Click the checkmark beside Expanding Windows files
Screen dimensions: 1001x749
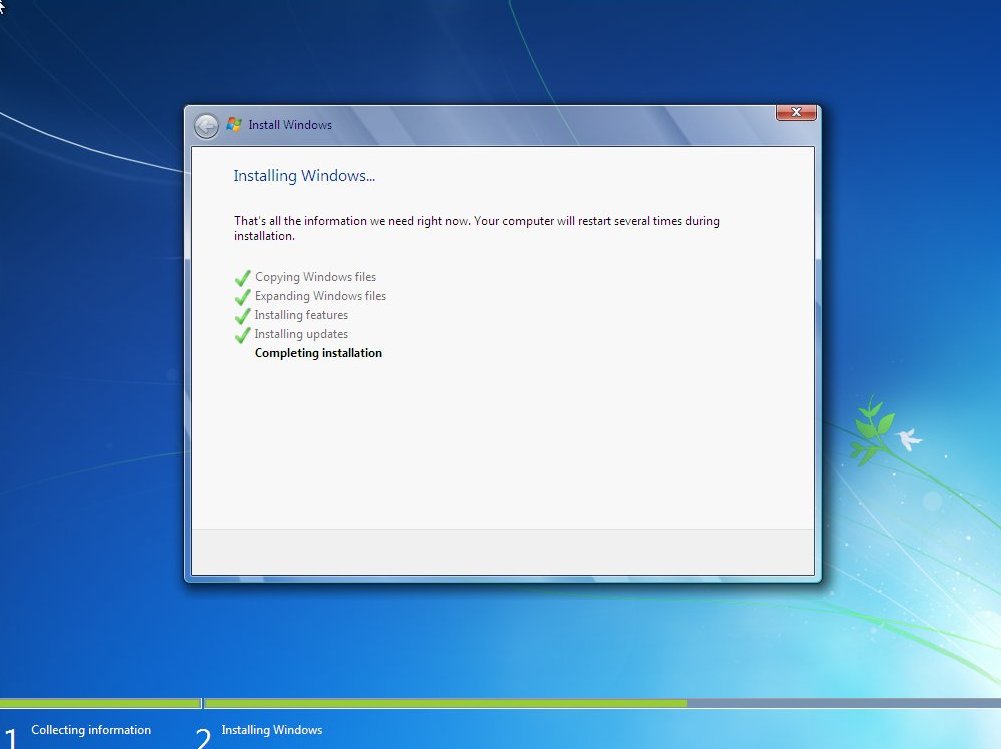(242, 297)
